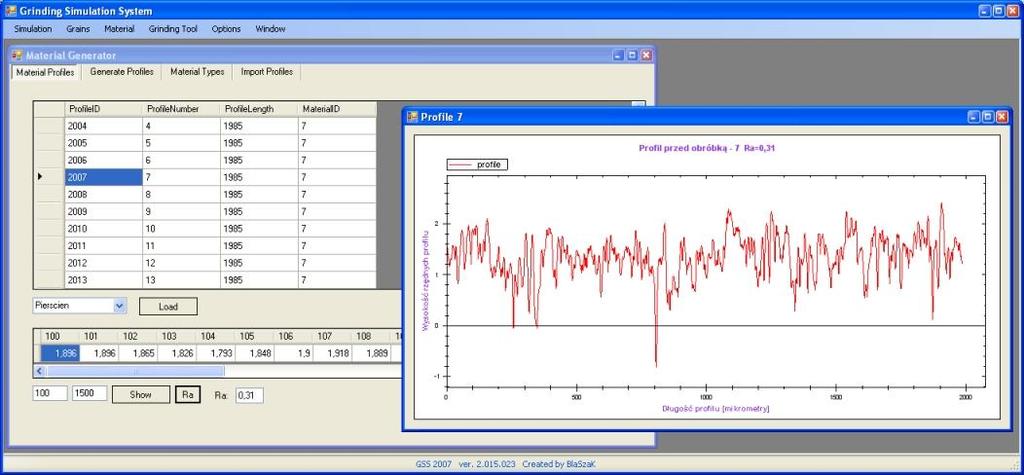
Task: Click the Profile 7 window icon
Action: click(412, 117)
